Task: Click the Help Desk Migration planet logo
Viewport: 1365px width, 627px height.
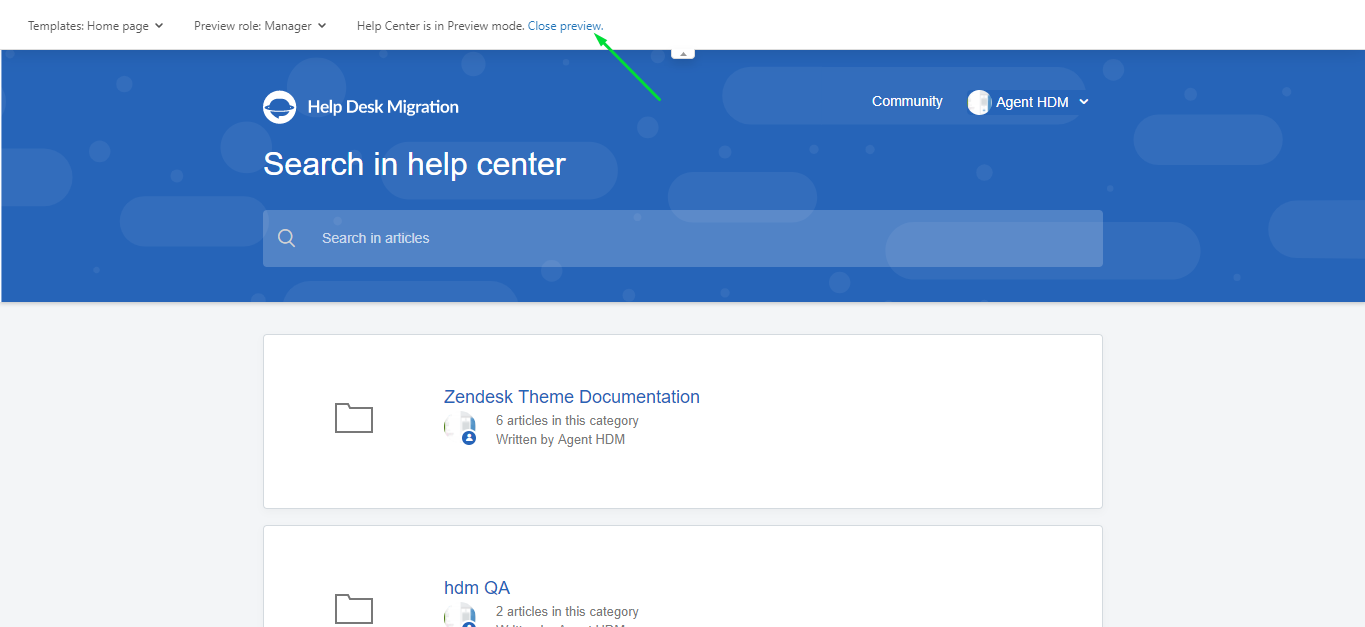Action: pyautogui.click(x=279, y=107)
